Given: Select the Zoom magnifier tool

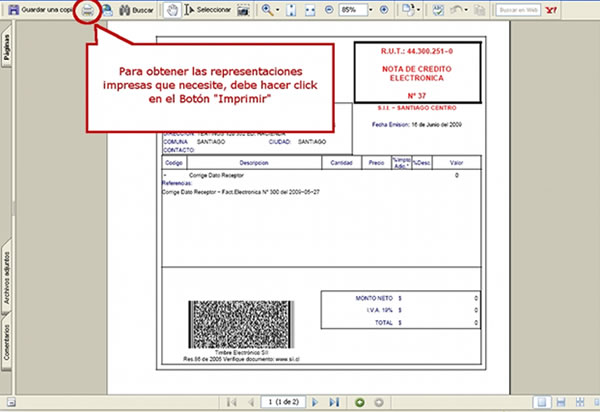Looking at the screenshot, I should (x=267, y=10).
